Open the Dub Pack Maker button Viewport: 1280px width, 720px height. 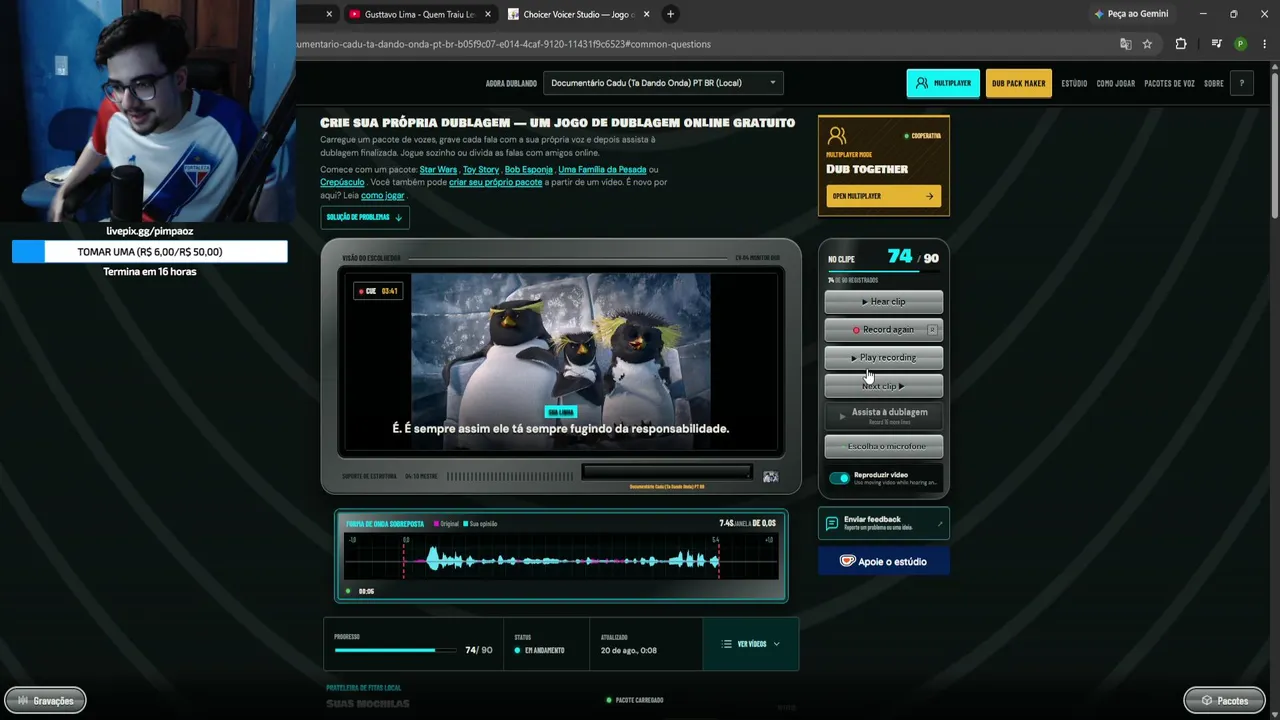[1019, 83]
